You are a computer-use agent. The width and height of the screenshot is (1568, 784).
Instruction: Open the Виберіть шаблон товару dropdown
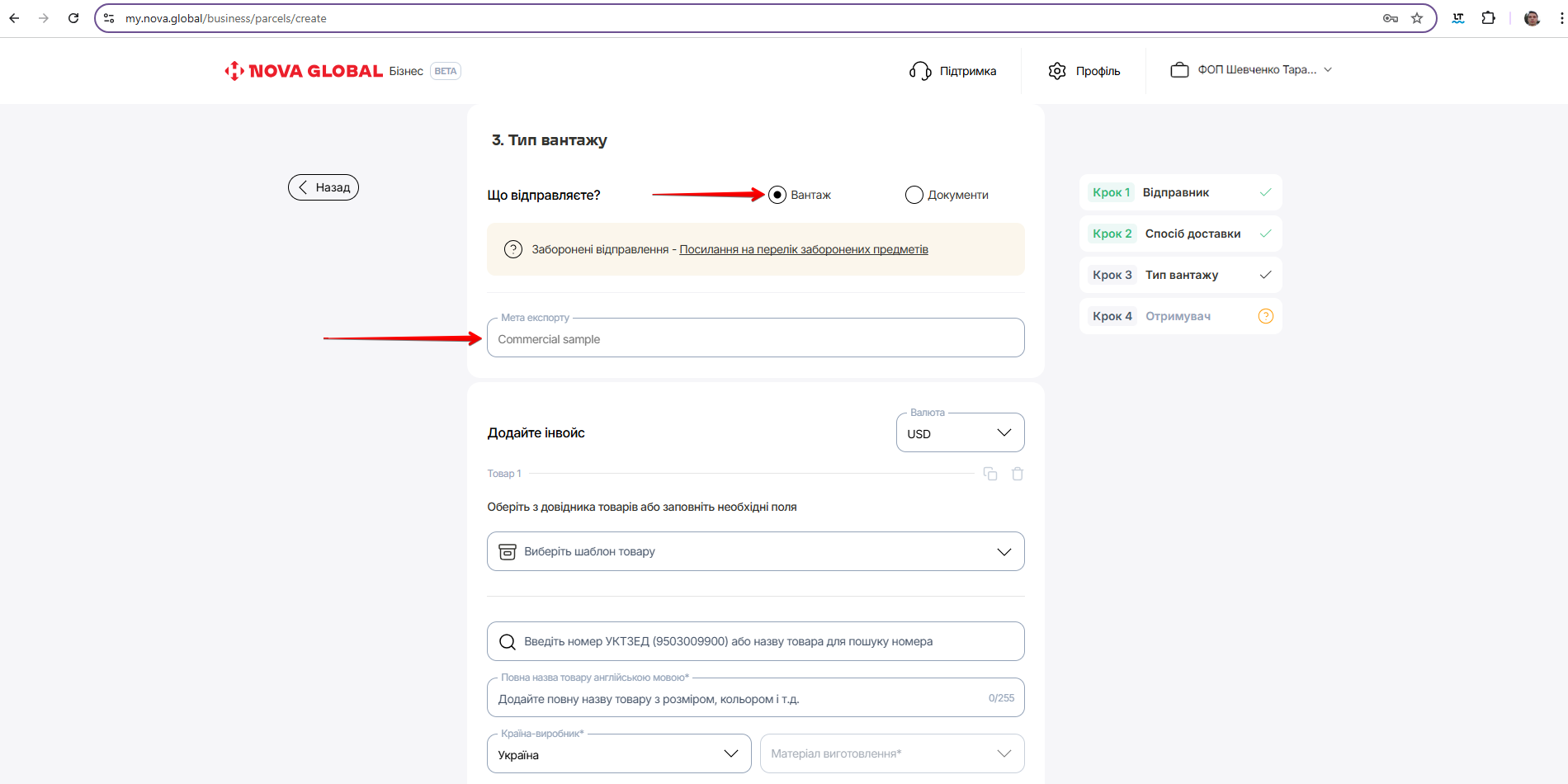(755, 551)
